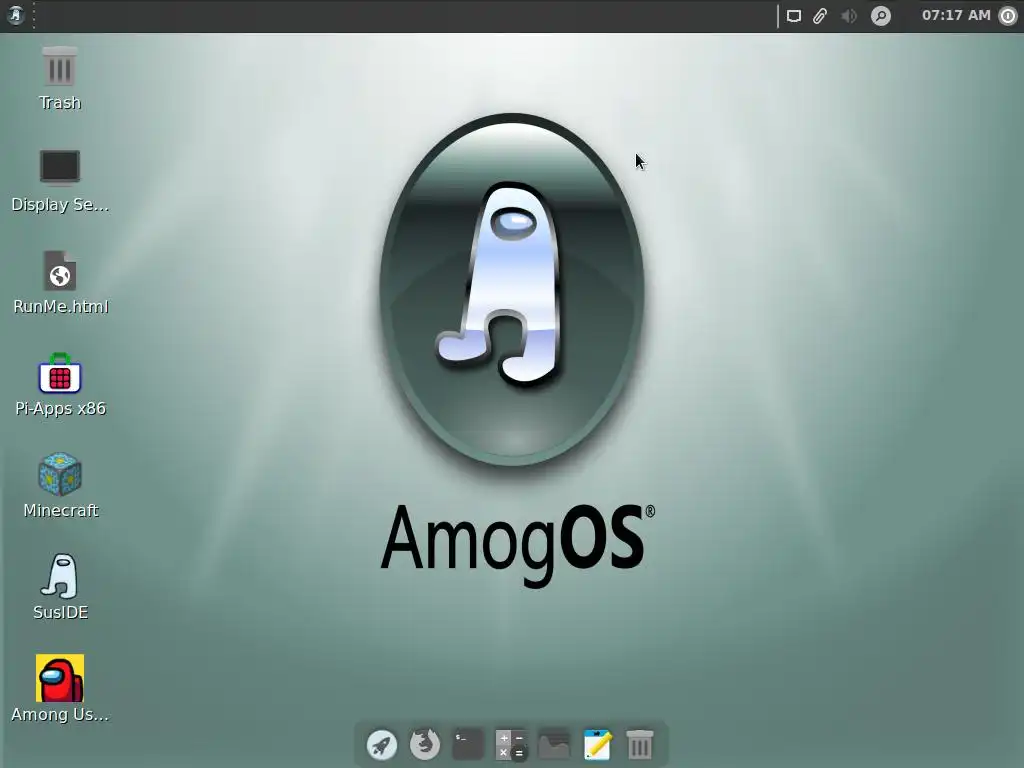Open the AmogOS applications menu icon in the panel

coord(16,15)
